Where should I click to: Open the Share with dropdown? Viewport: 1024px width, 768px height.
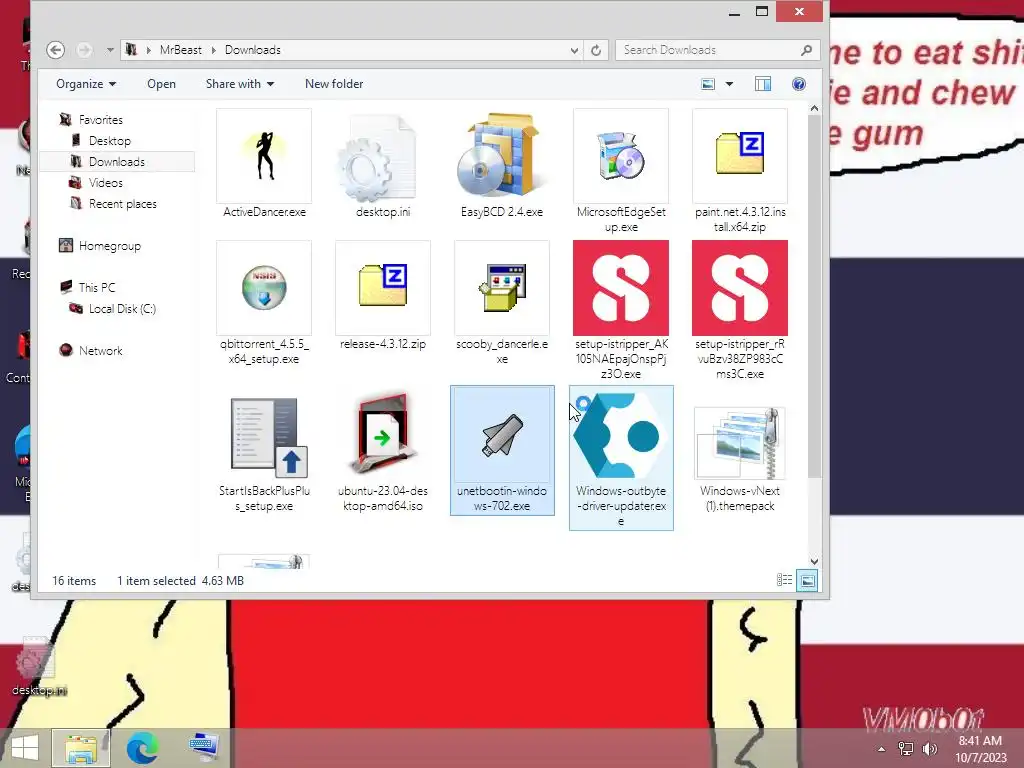pyautogui.click(x=240, y=84)
